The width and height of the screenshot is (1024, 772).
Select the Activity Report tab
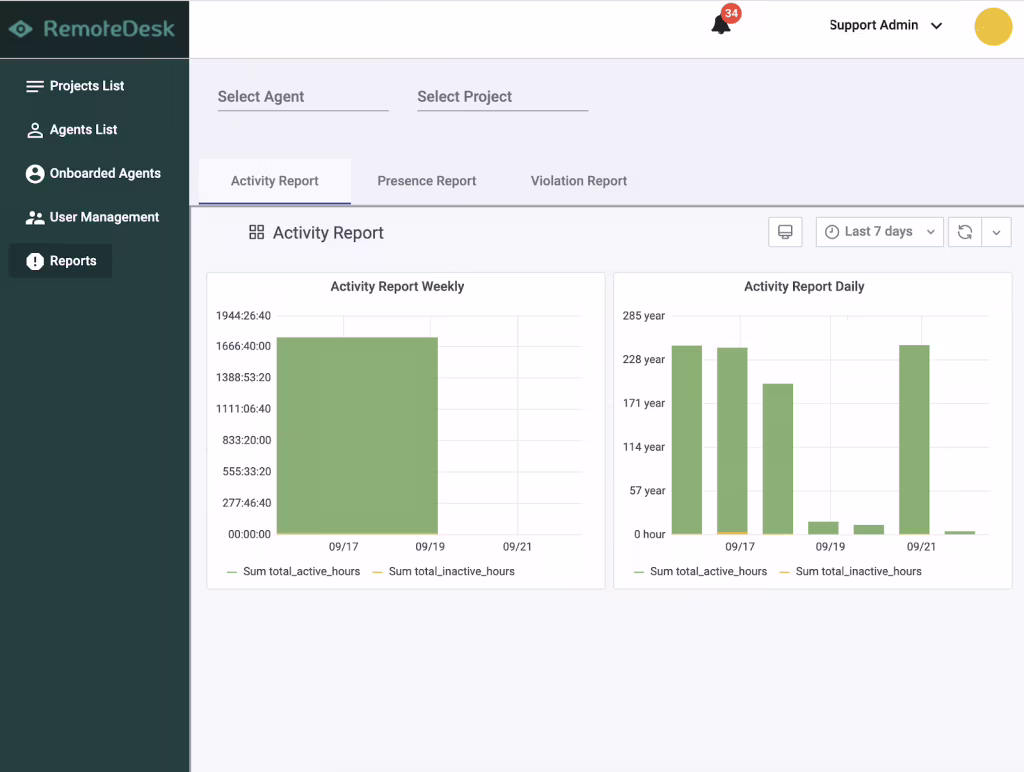(274, 181)
